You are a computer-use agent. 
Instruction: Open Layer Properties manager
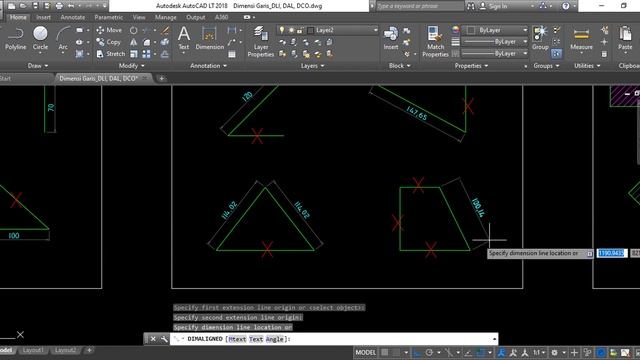260,41
